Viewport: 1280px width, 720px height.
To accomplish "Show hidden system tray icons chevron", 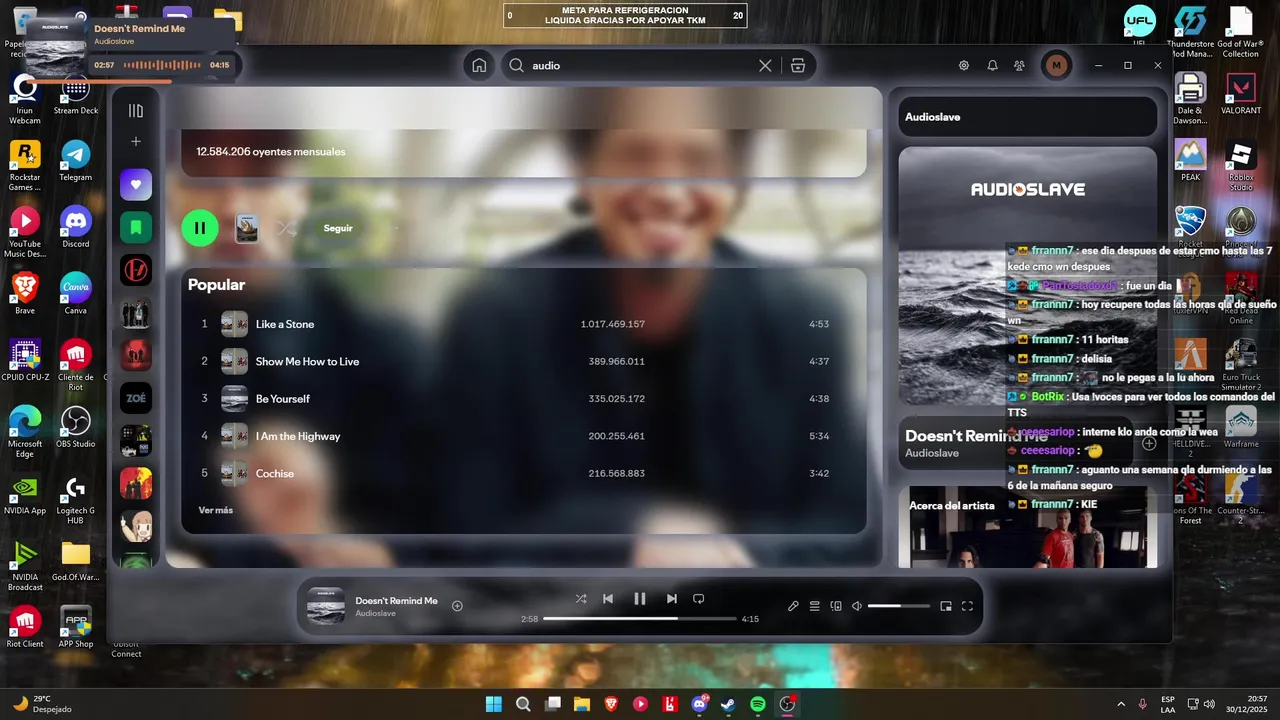I will pyautogui.click(x=1120, y=704).
